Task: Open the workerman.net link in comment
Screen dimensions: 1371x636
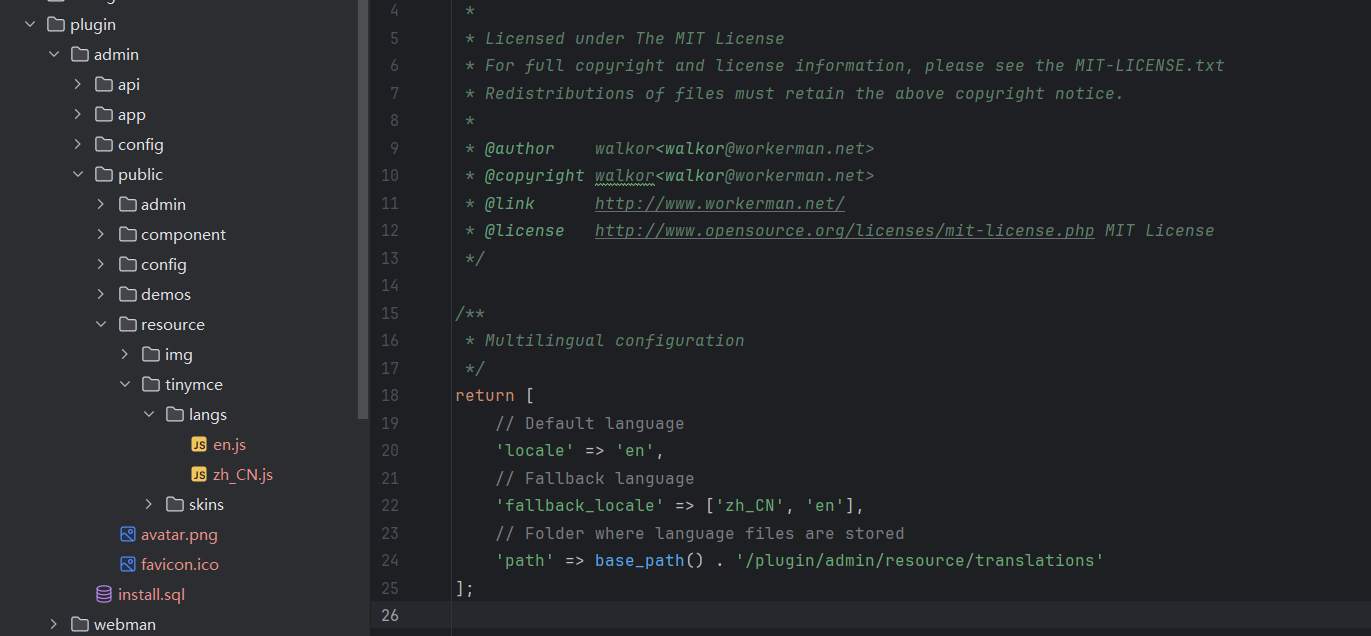Action: click(719, 203)
